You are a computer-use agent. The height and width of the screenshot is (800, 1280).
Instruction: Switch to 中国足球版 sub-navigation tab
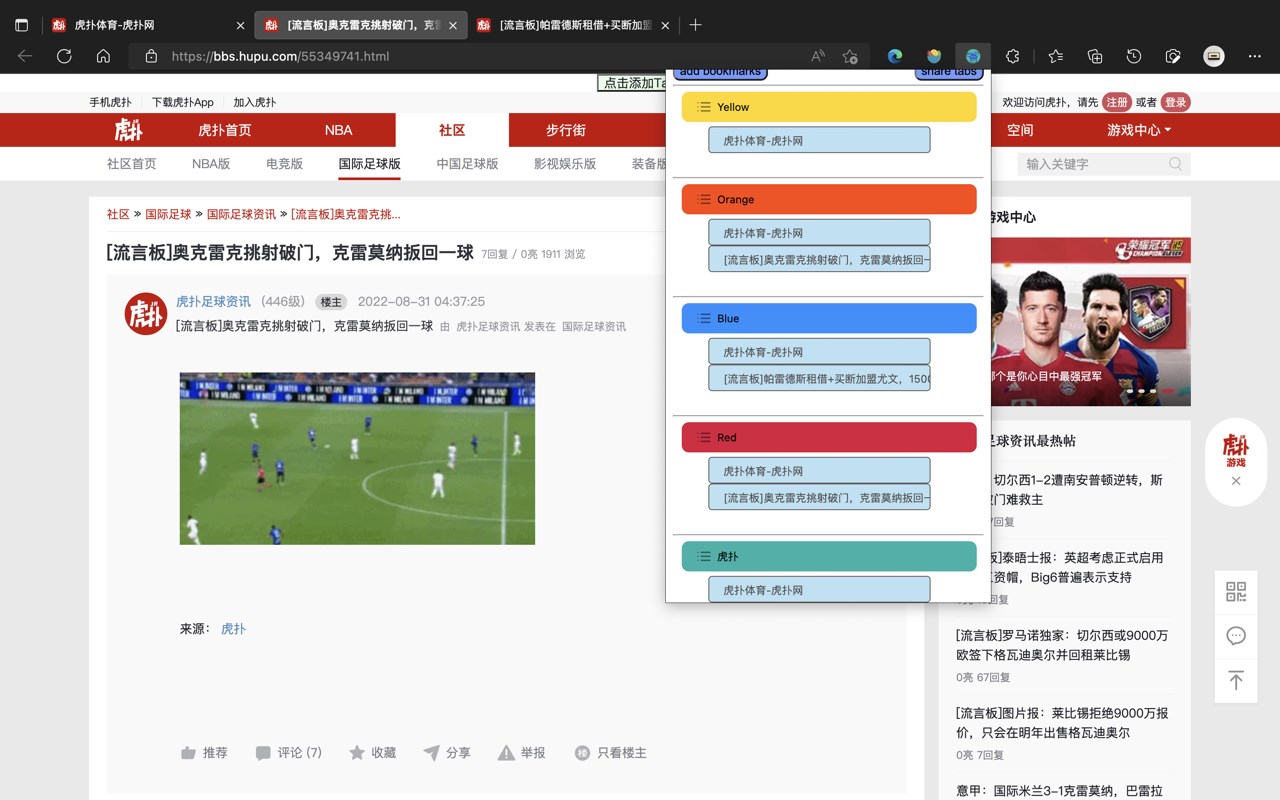(467, 164)
